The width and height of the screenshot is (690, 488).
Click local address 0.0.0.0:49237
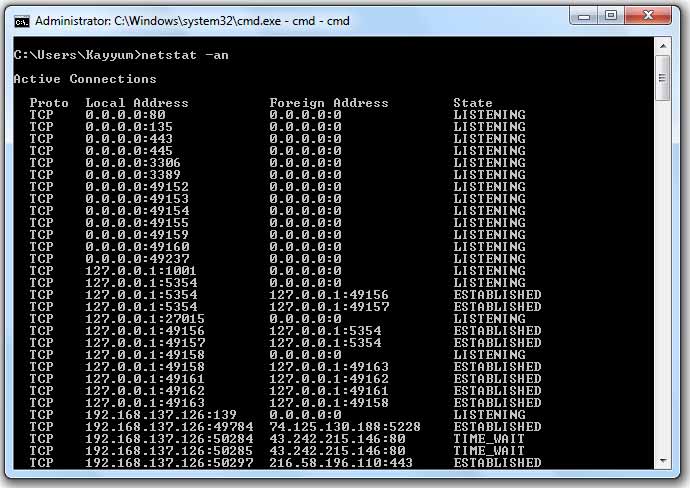click(137, 259)
